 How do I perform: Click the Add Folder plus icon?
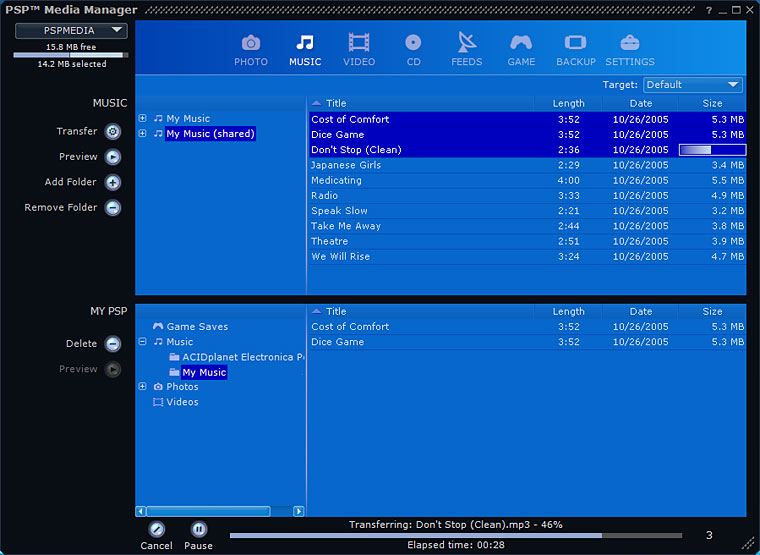tap(113, 183)
